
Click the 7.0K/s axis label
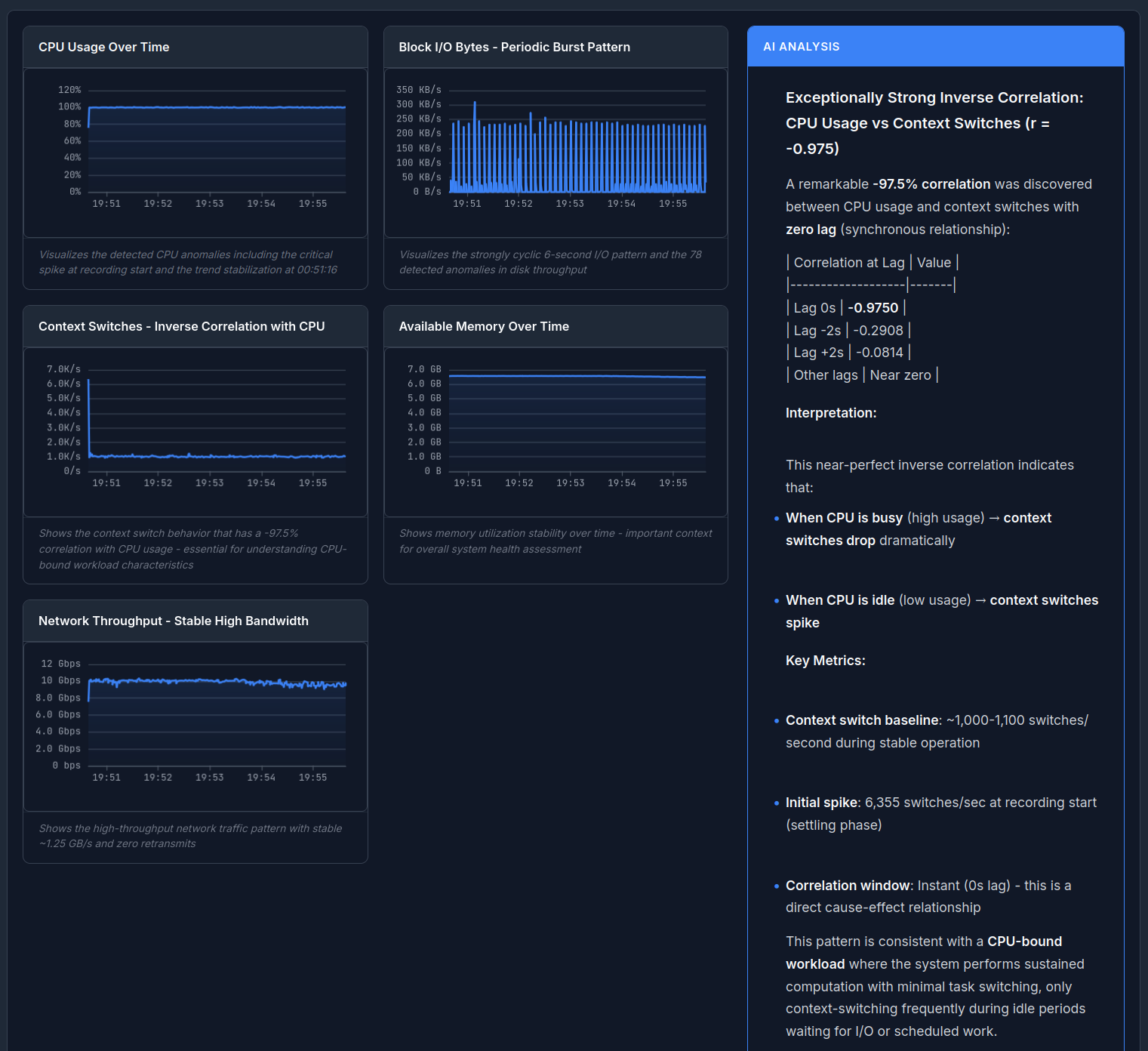pos(63,369)
